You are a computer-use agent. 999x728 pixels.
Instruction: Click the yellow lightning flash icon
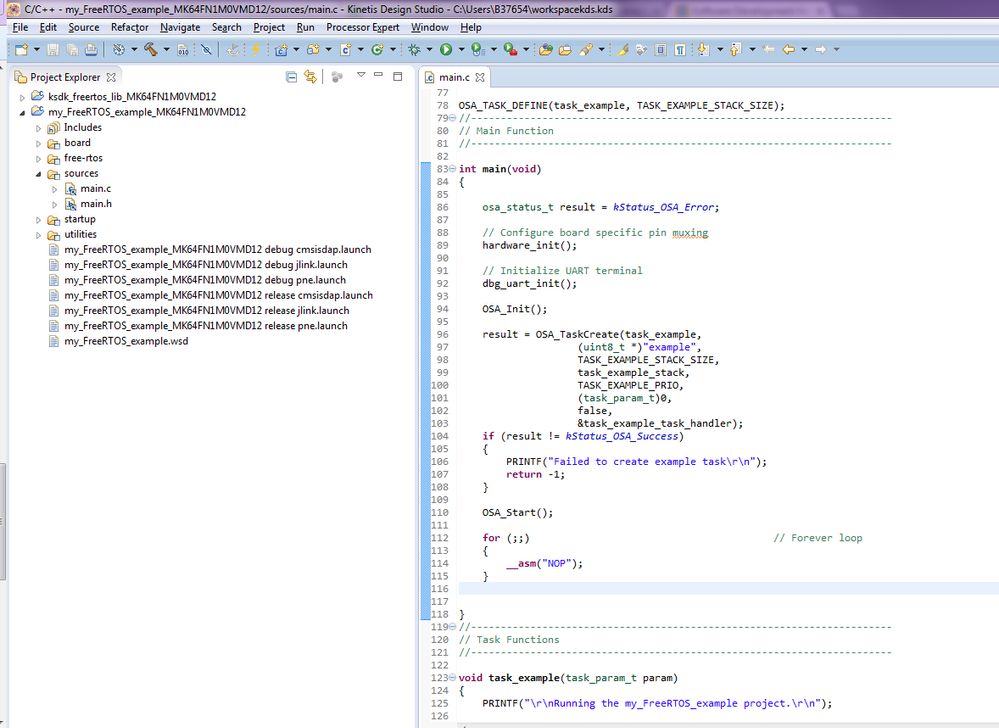256,49
